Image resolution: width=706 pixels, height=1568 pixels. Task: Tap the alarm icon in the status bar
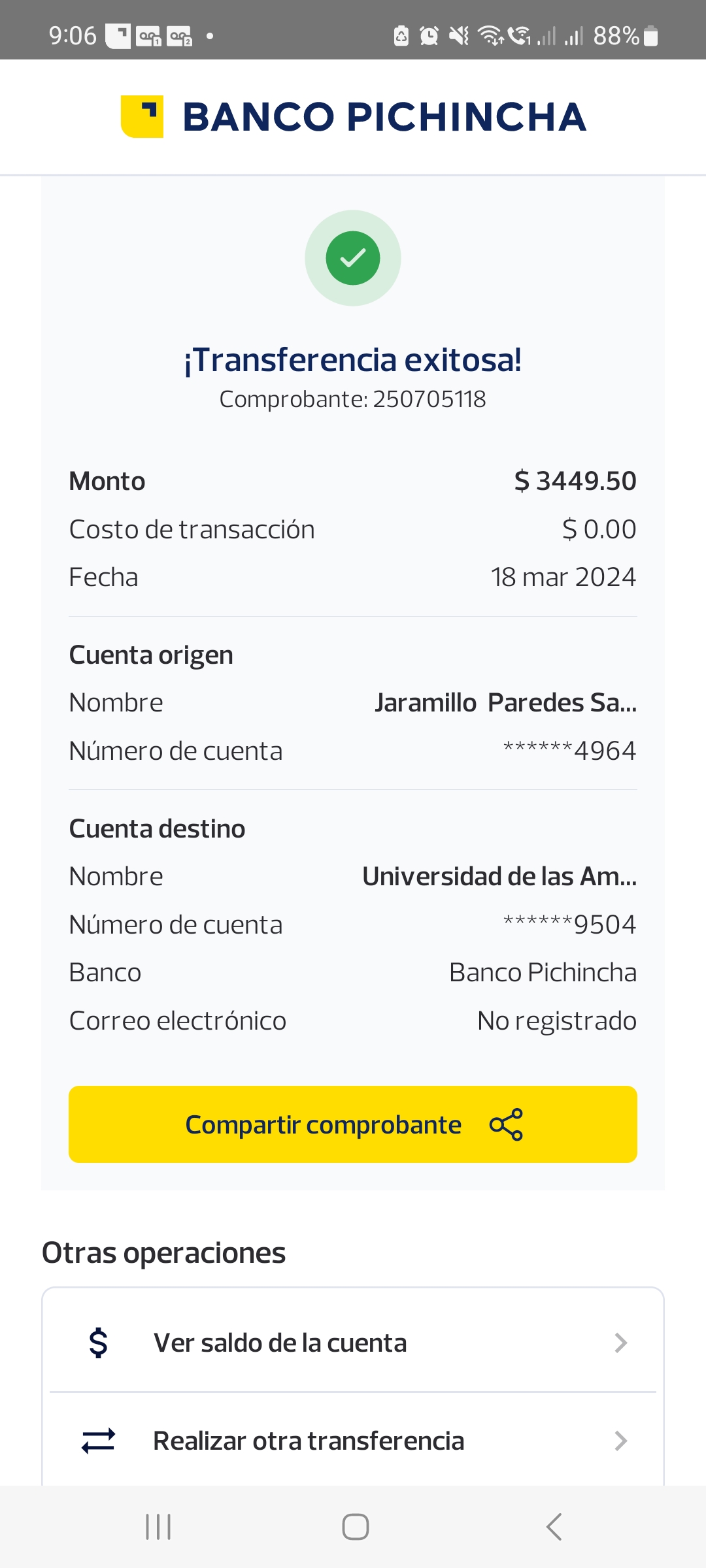coord(429,36)
